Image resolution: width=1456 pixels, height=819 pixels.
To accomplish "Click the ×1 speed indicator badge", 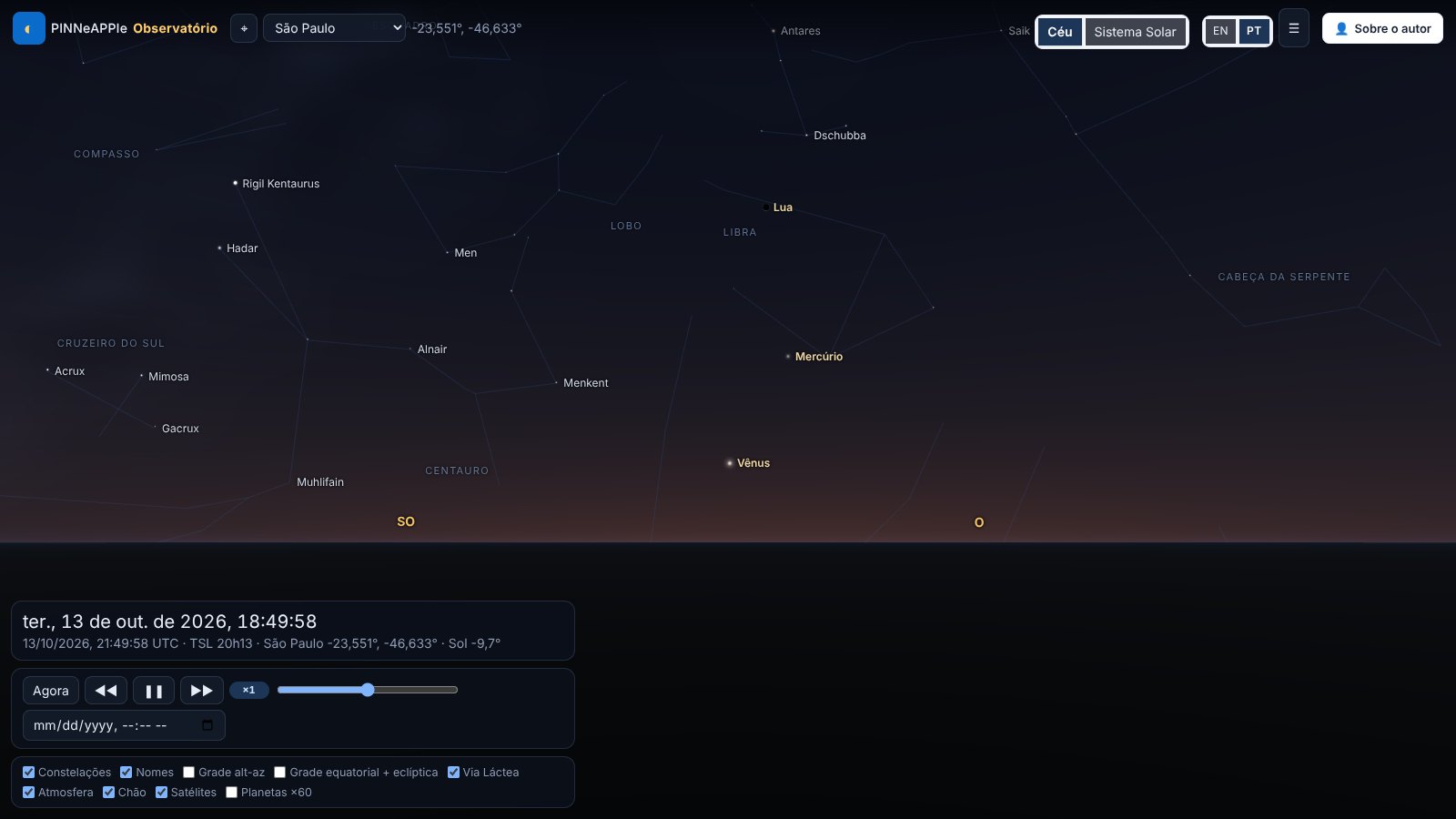I will pos(248,690).
